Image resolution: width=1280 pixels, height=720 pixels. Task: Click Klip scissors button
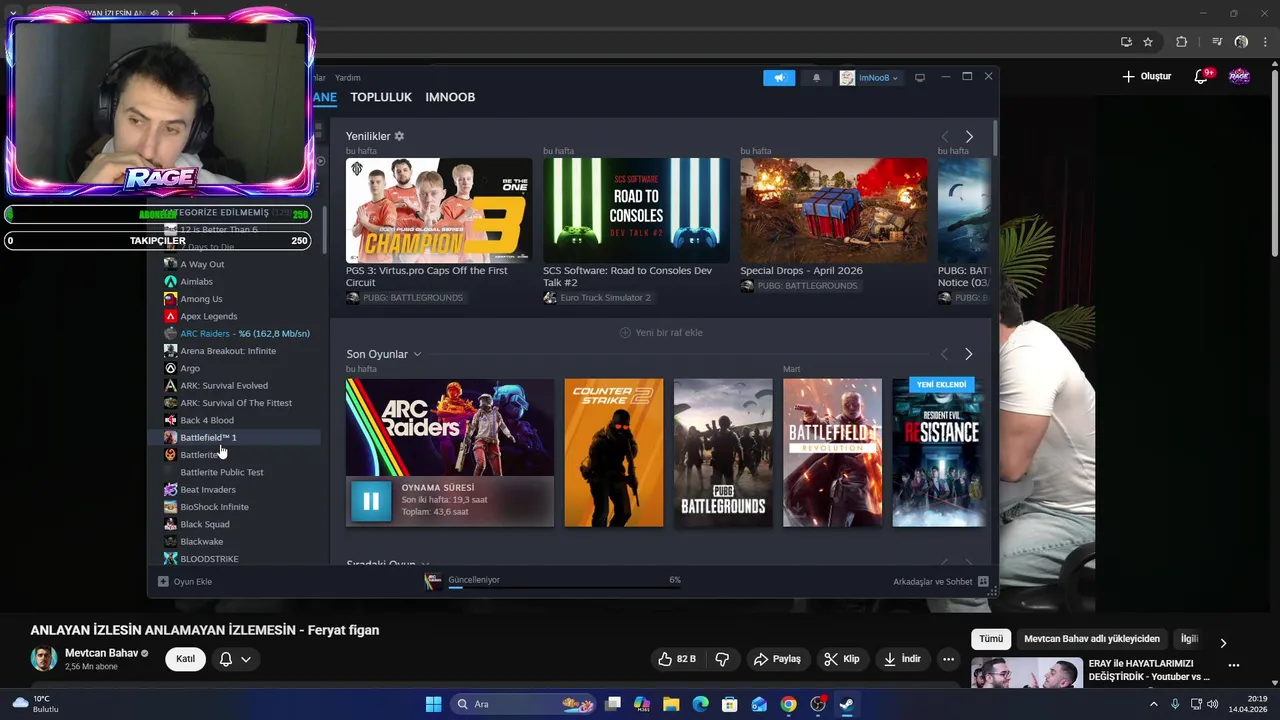(841, 659)
